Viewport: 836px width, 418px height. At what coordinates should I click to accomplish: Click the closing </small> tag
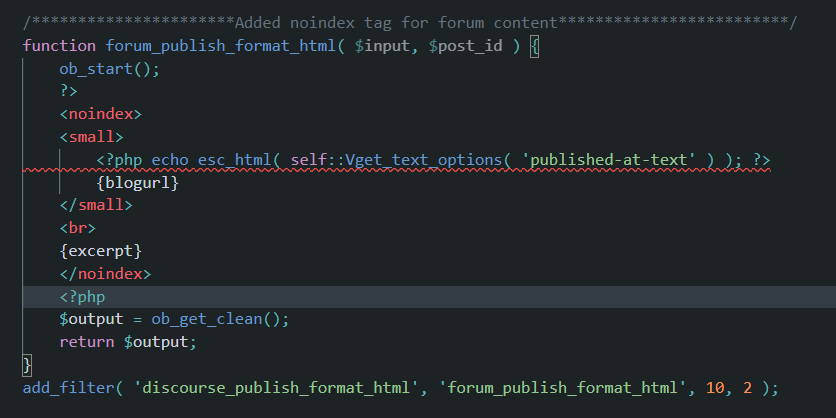click(96, 205)
